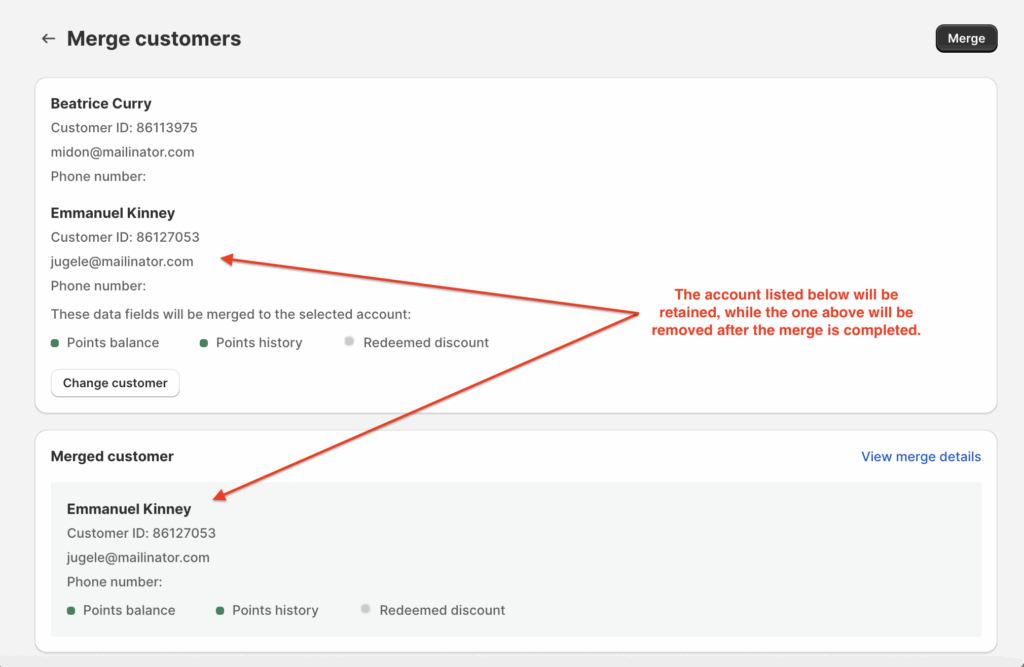The width and height of the screenshot is (1024, 667).
Task: Click the gray Redeemed discount dot in top card
Action: tap(349, 342)
